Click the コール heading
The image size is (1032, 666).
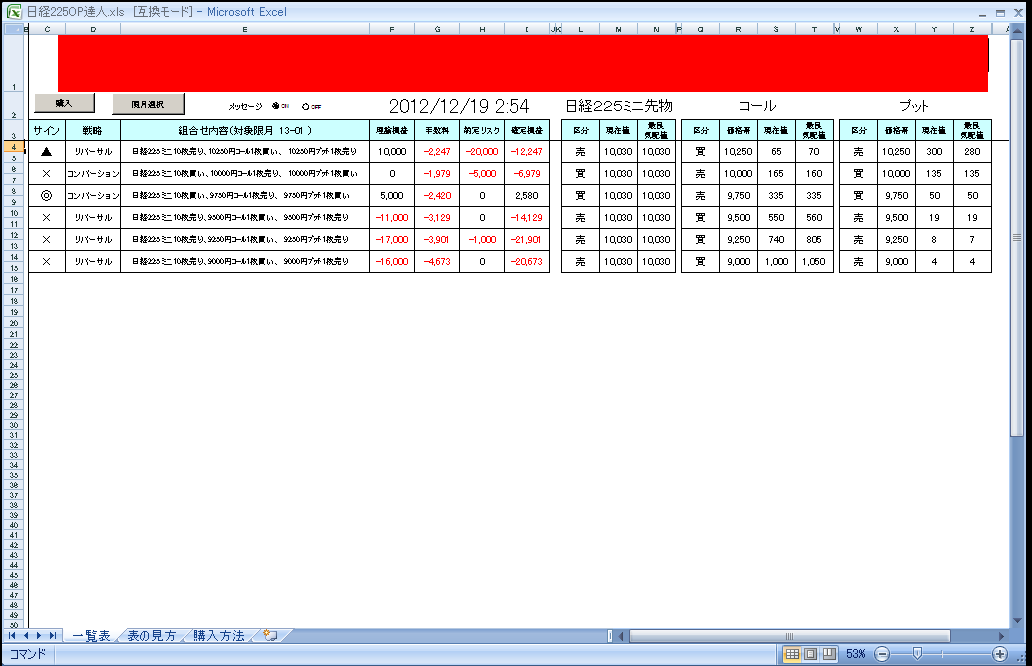[x=757, y=106]
